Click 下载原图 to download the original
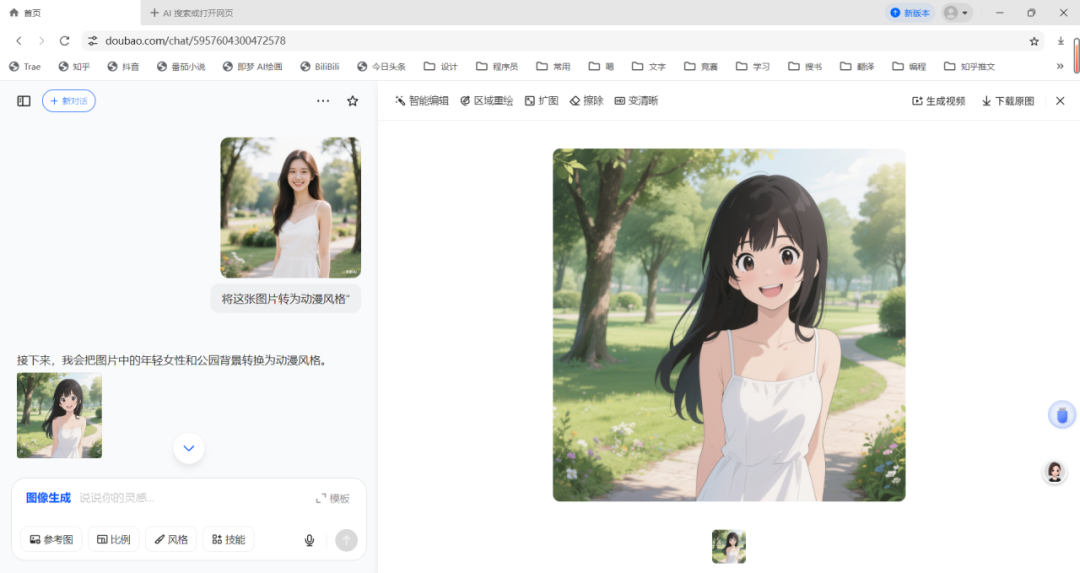 (x=1008, y=101)
